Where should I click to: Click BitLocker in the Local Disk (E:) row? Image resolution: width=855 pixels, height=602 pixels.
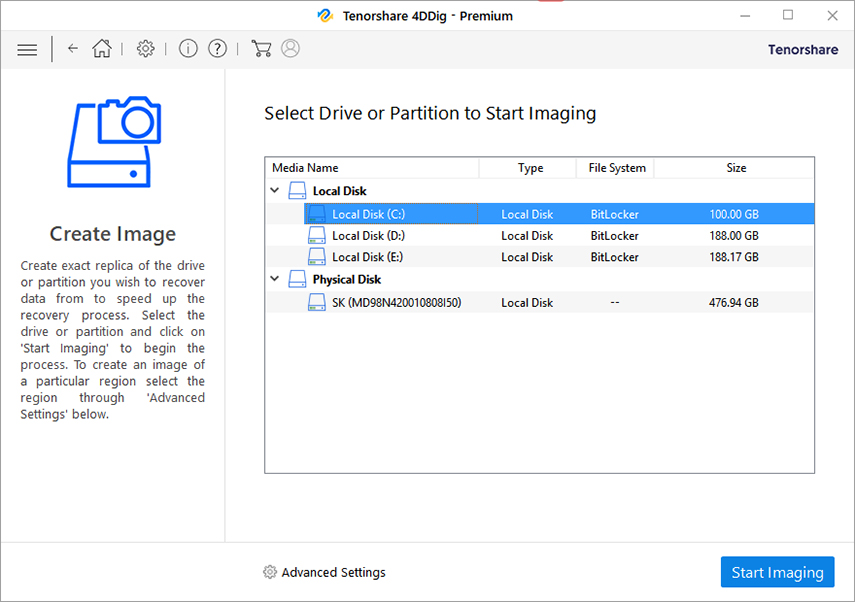tap(615, 257)
